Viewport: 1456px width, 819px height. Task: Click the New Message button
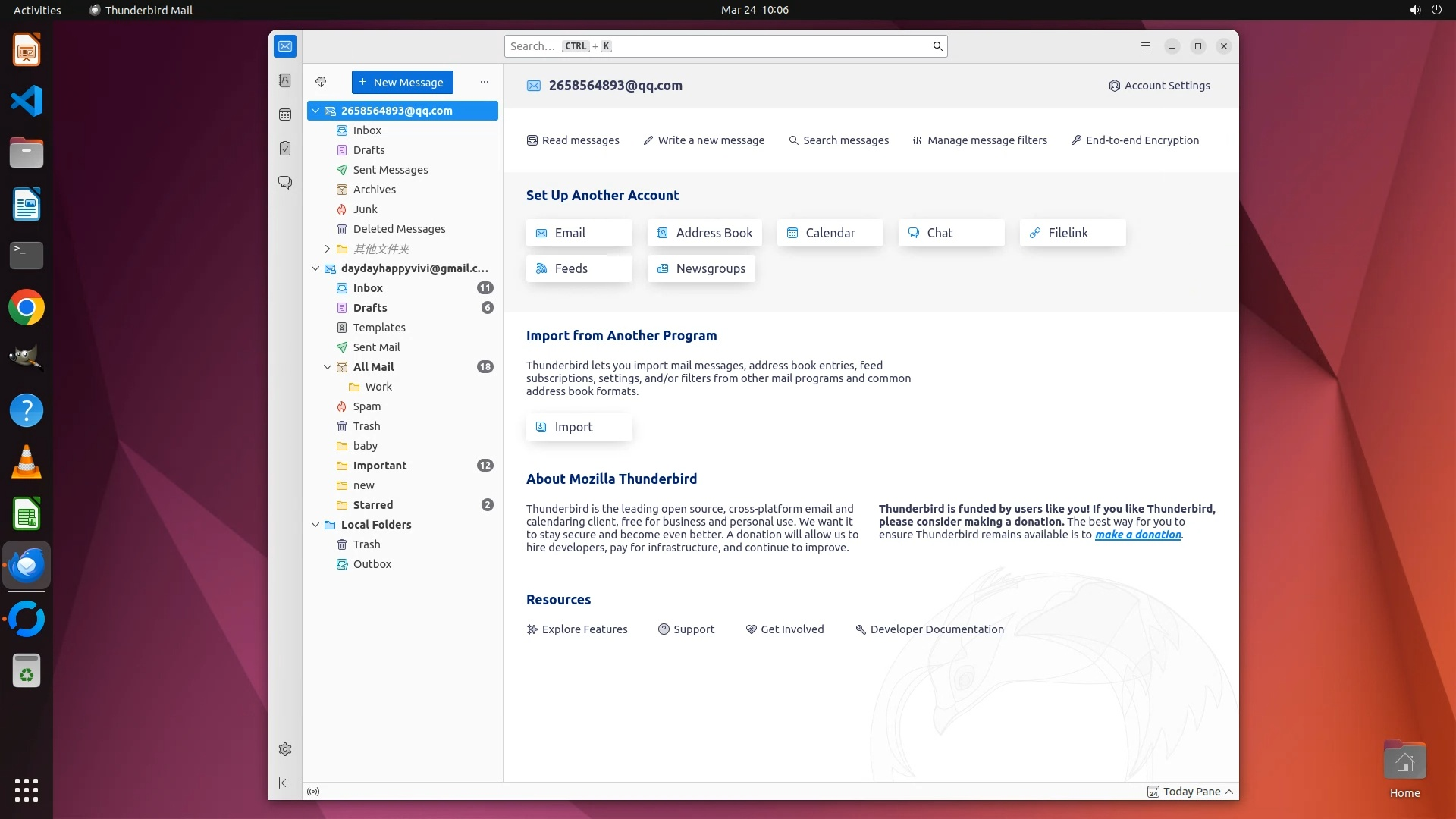[402, 82]
